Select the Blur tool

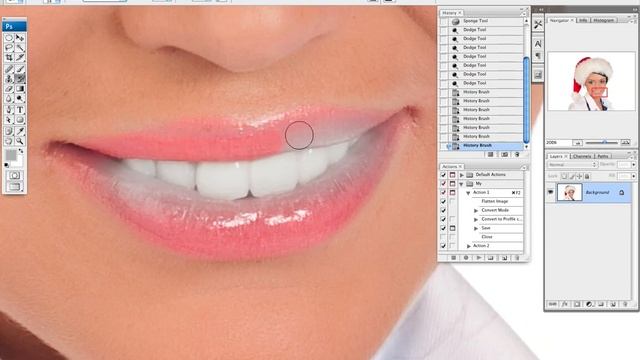pos(9,98)
